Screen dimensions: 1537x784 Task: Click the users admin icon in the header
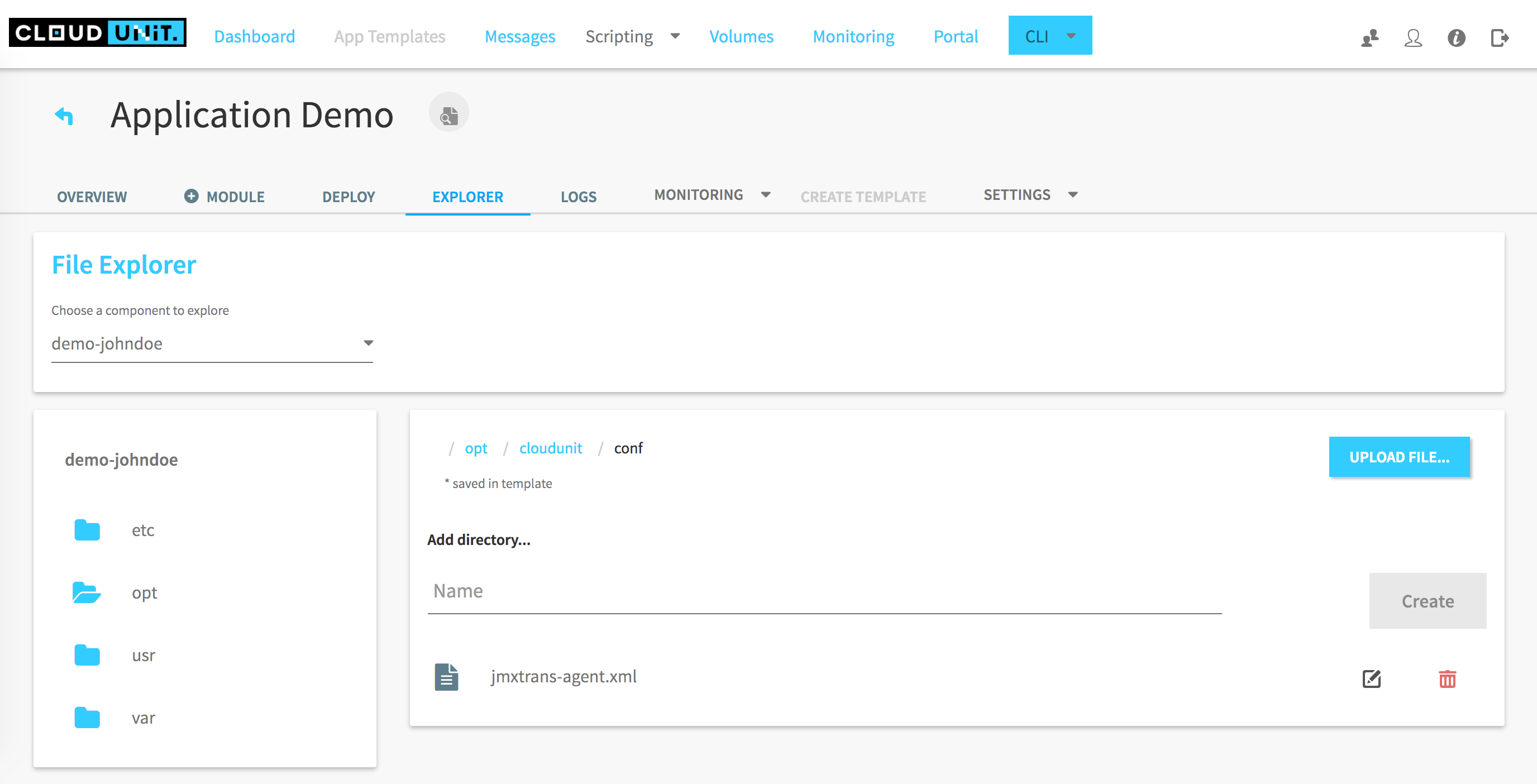(x=1370, y=37)
